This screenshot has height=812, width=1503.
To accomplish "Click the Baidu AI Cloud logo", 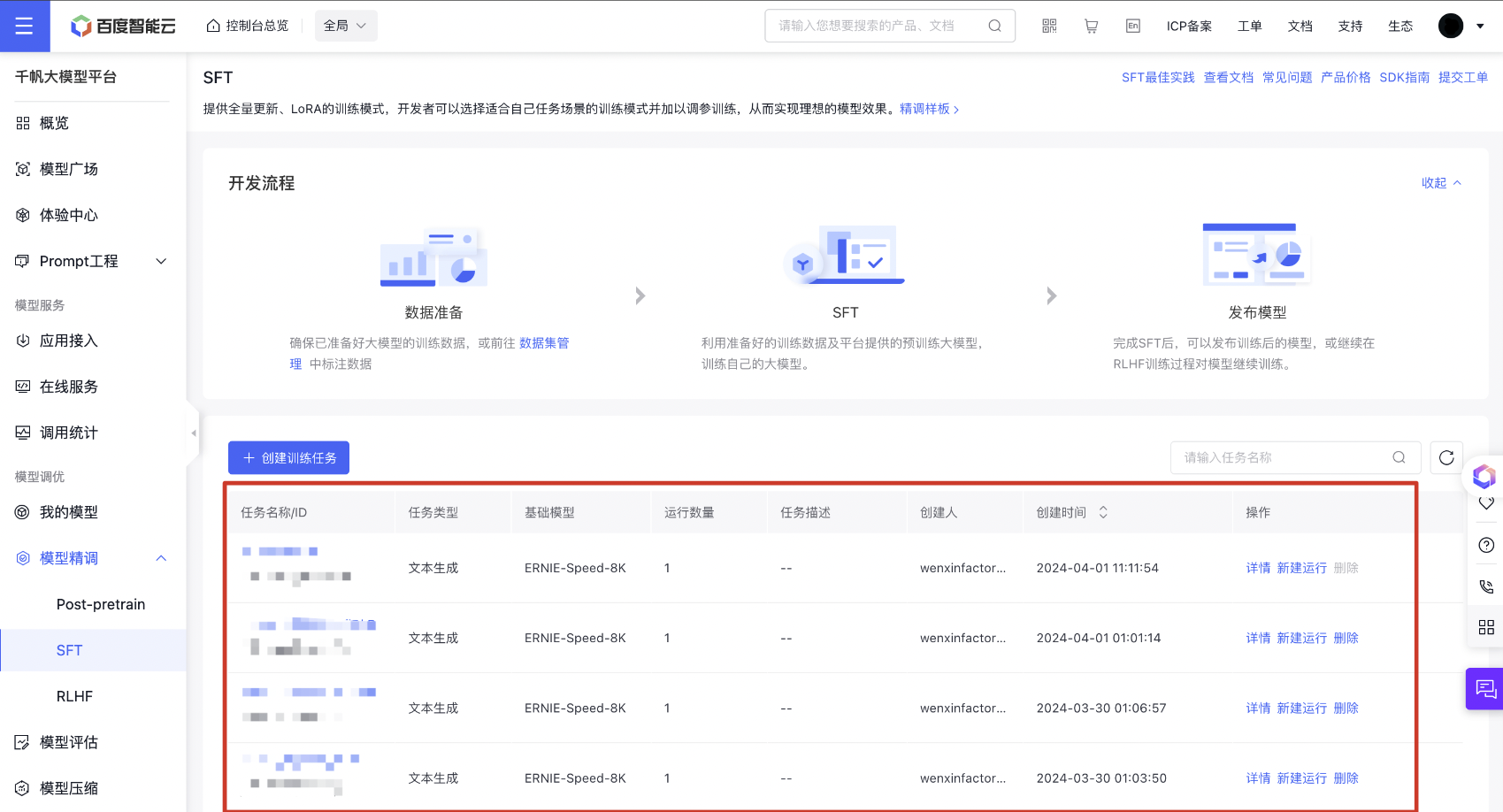I will tap(123, 26).
